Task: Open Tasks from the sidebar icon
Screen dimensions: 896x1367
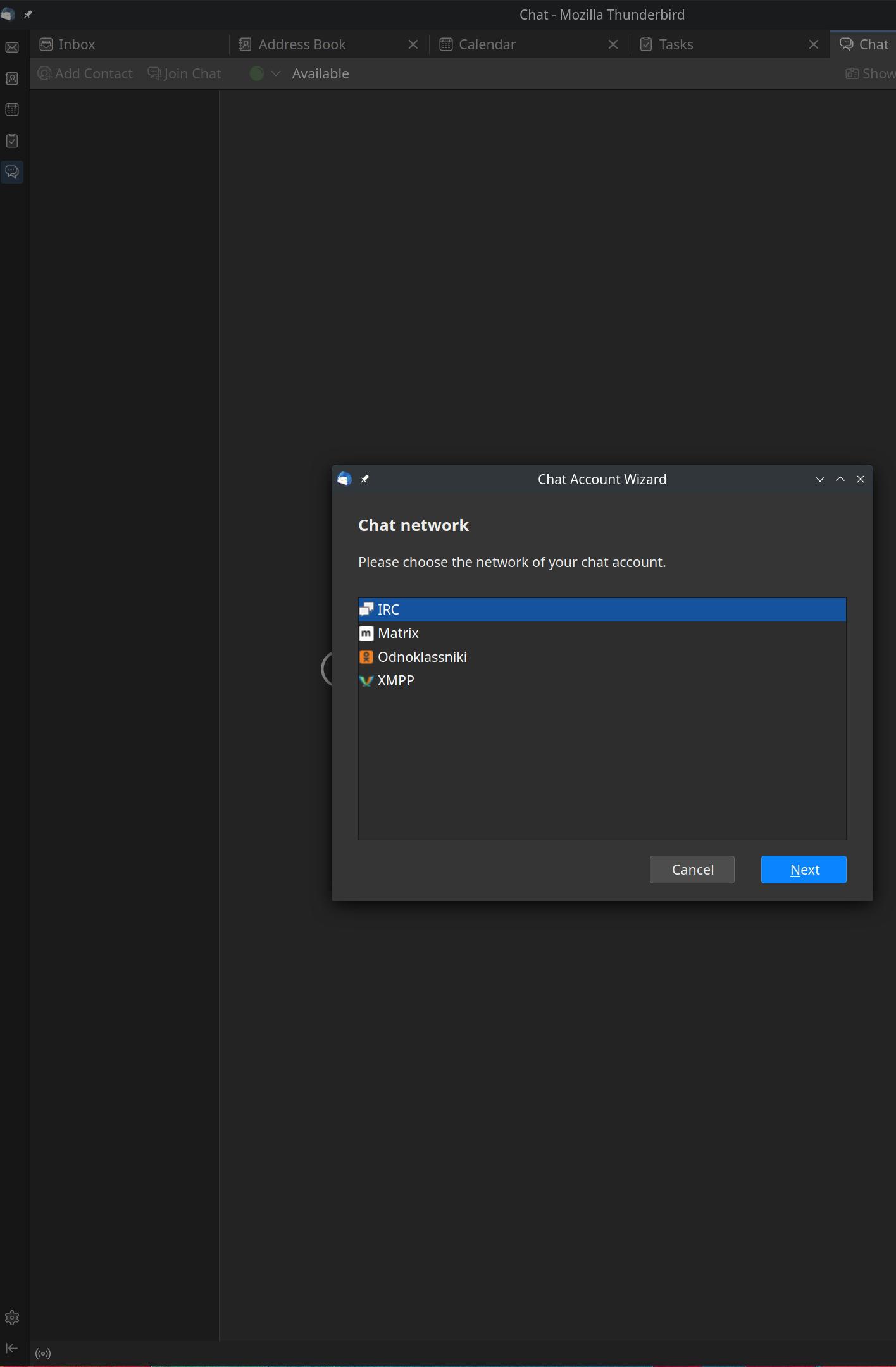Action: [x=12, y=140]
